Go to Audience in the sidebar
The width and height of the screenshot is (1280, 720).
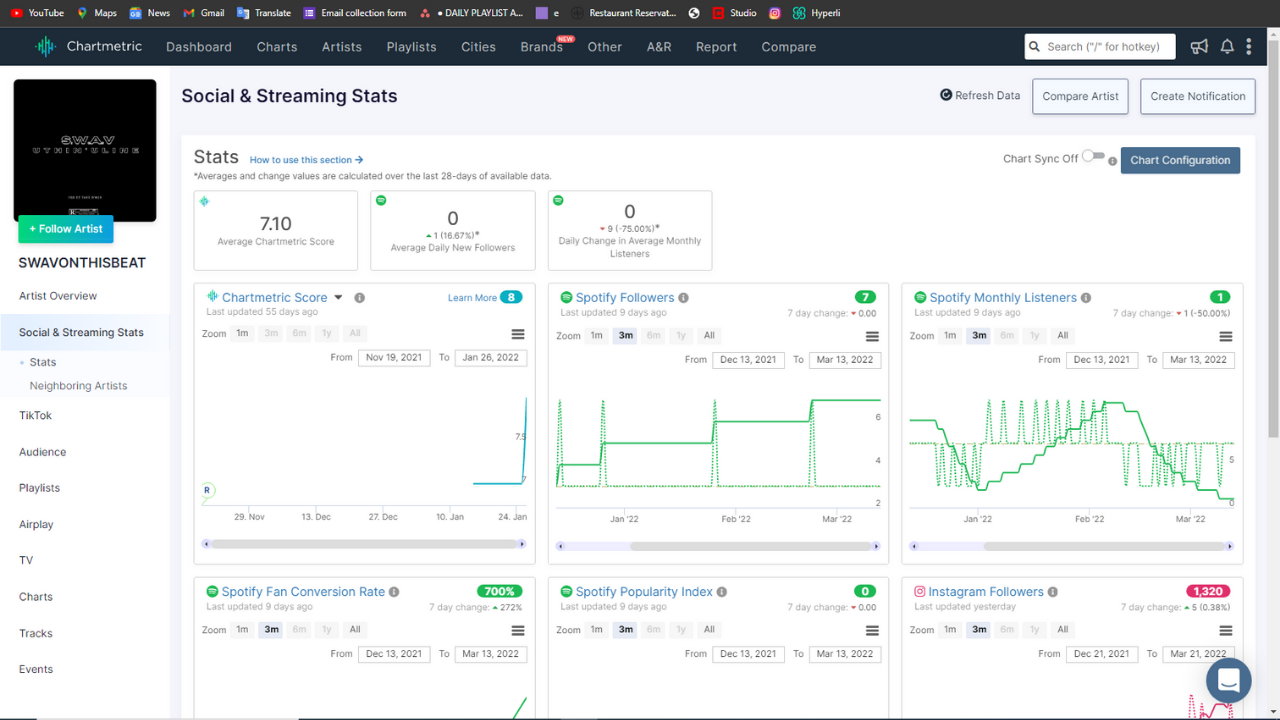(x=42, y=452)
